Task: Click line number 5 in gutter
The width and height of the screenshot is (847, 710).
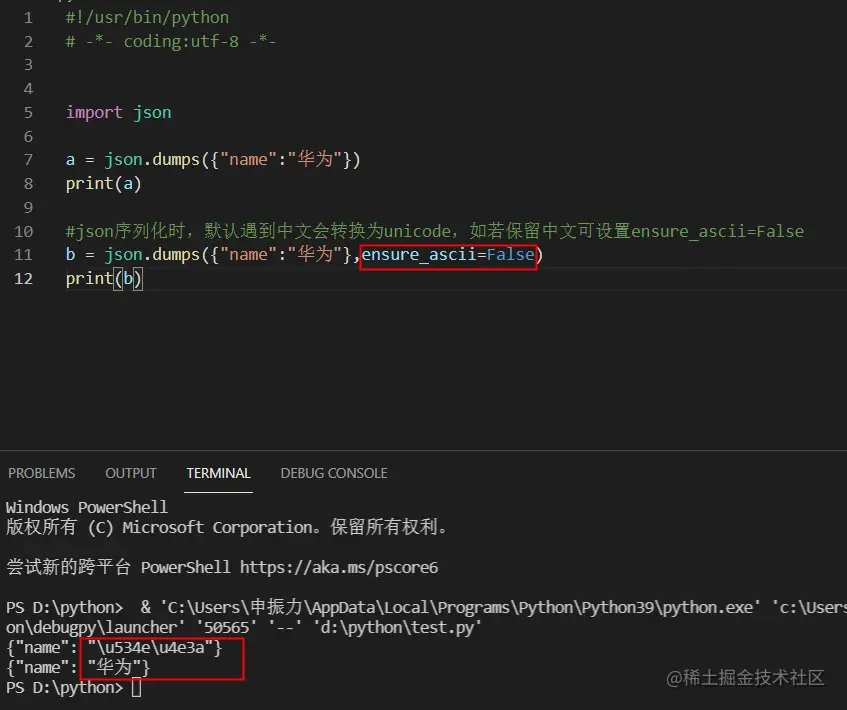Action: tap(28, 112)
